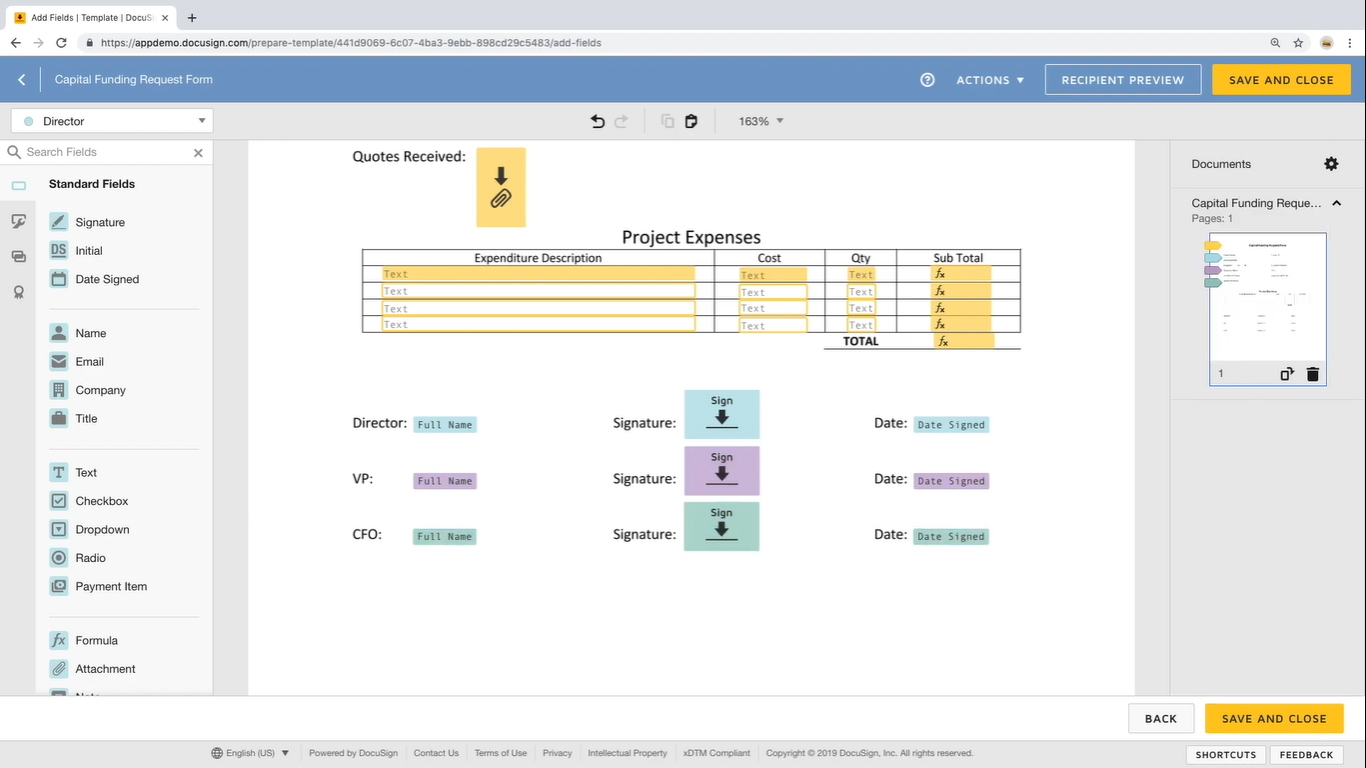1366x768 pixels.
Task: Open the ribbon award sidebar tab
Action: coord(18,292)
